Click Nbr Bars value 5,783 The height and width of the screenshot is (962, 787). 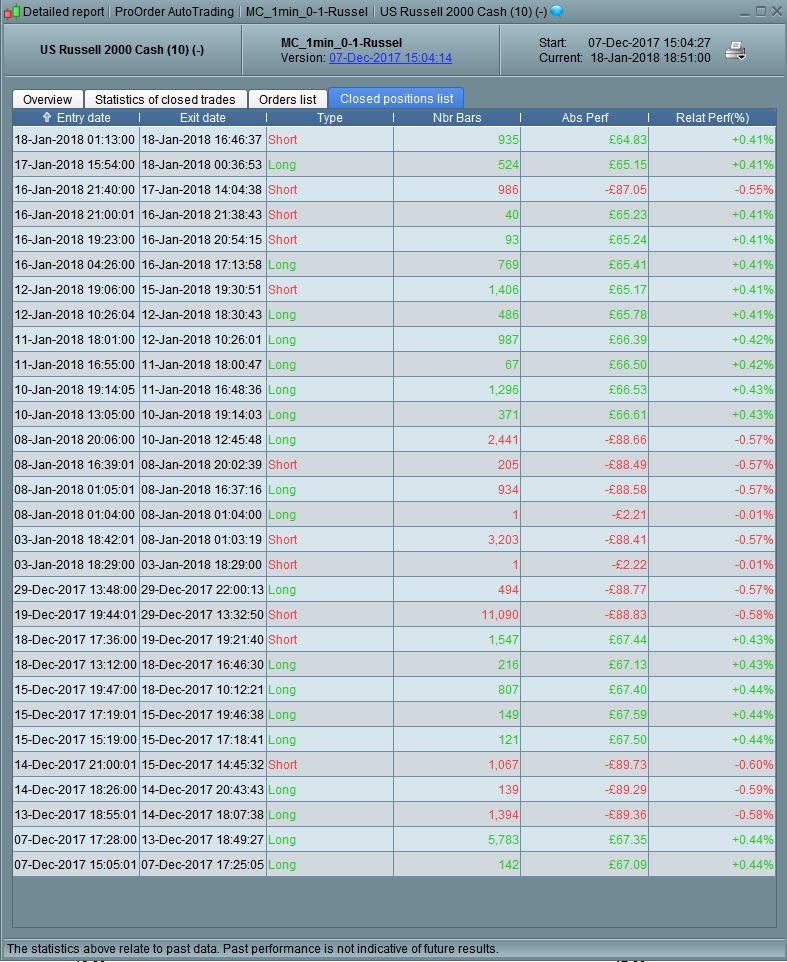[x=503, y=840]
